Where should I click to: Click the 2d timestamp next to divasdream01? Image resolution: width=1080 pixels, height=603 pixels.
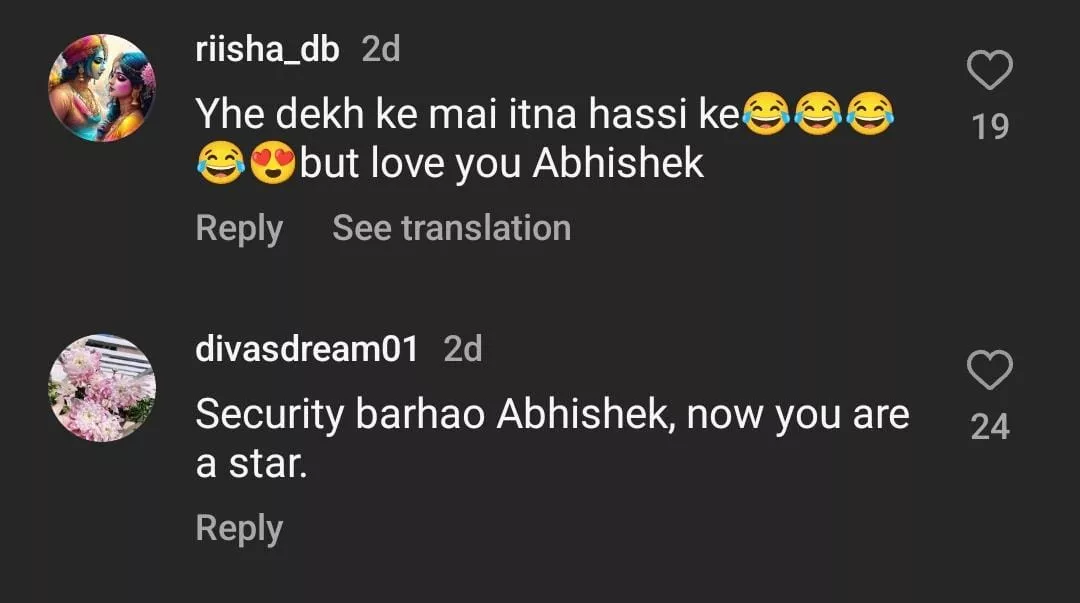pos(463,349)
